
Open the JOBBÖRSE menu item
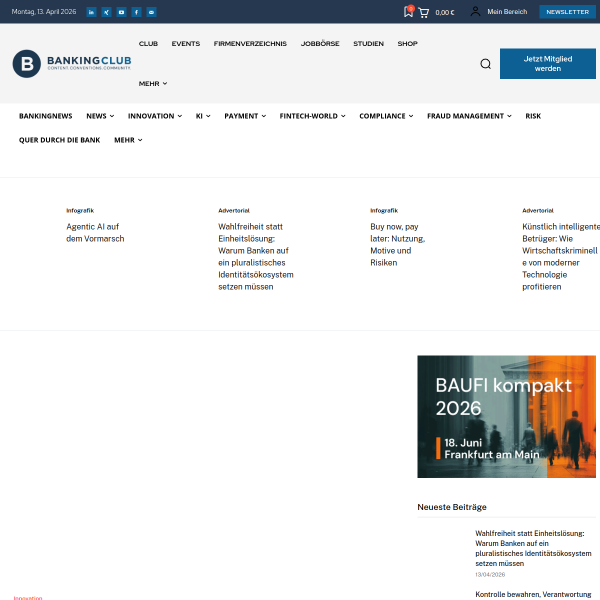pos(320,44)
